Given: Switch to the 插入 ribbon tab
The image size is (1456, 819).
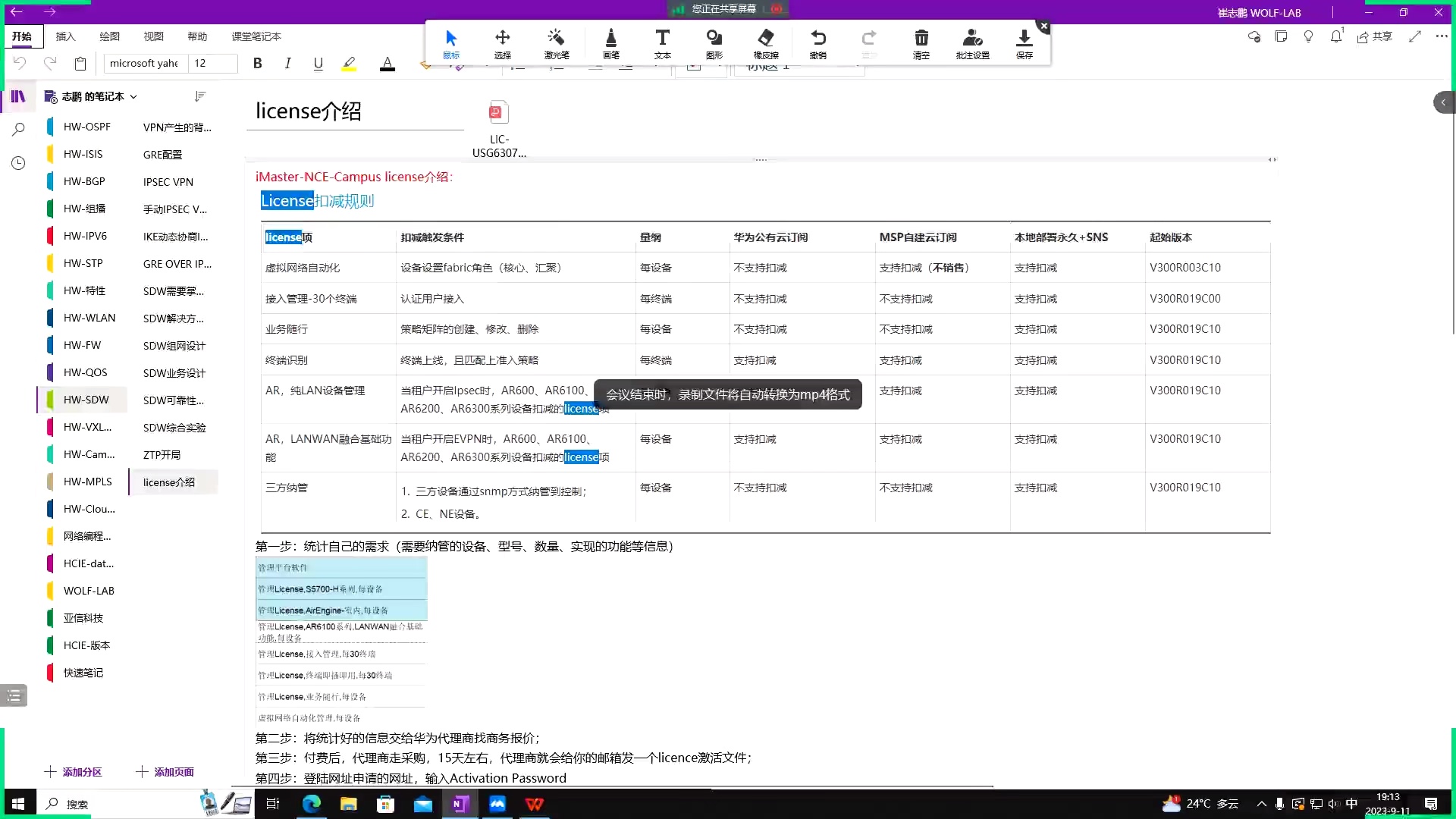Looking at the screenshot, I should [x=65, y=36].
